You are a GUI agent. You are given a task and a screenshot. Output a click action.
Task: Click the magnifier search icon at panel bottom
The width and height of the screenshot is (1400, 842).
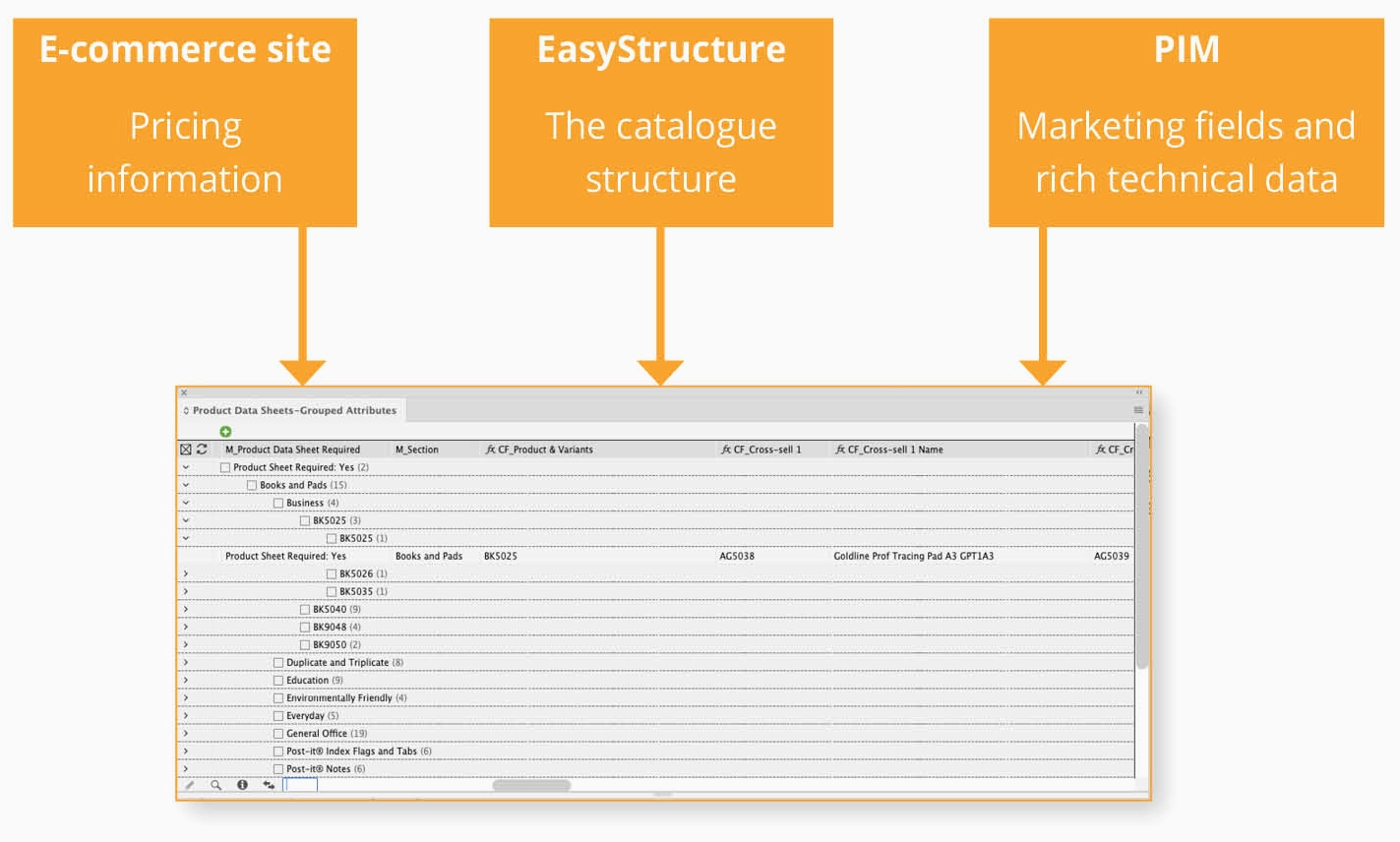point(215,785)
